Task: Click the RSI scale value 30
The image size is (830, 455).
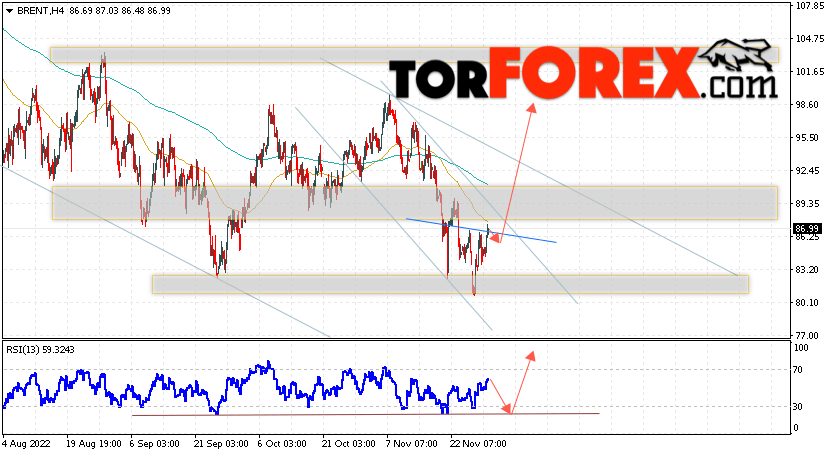Action: pos(798,406)
